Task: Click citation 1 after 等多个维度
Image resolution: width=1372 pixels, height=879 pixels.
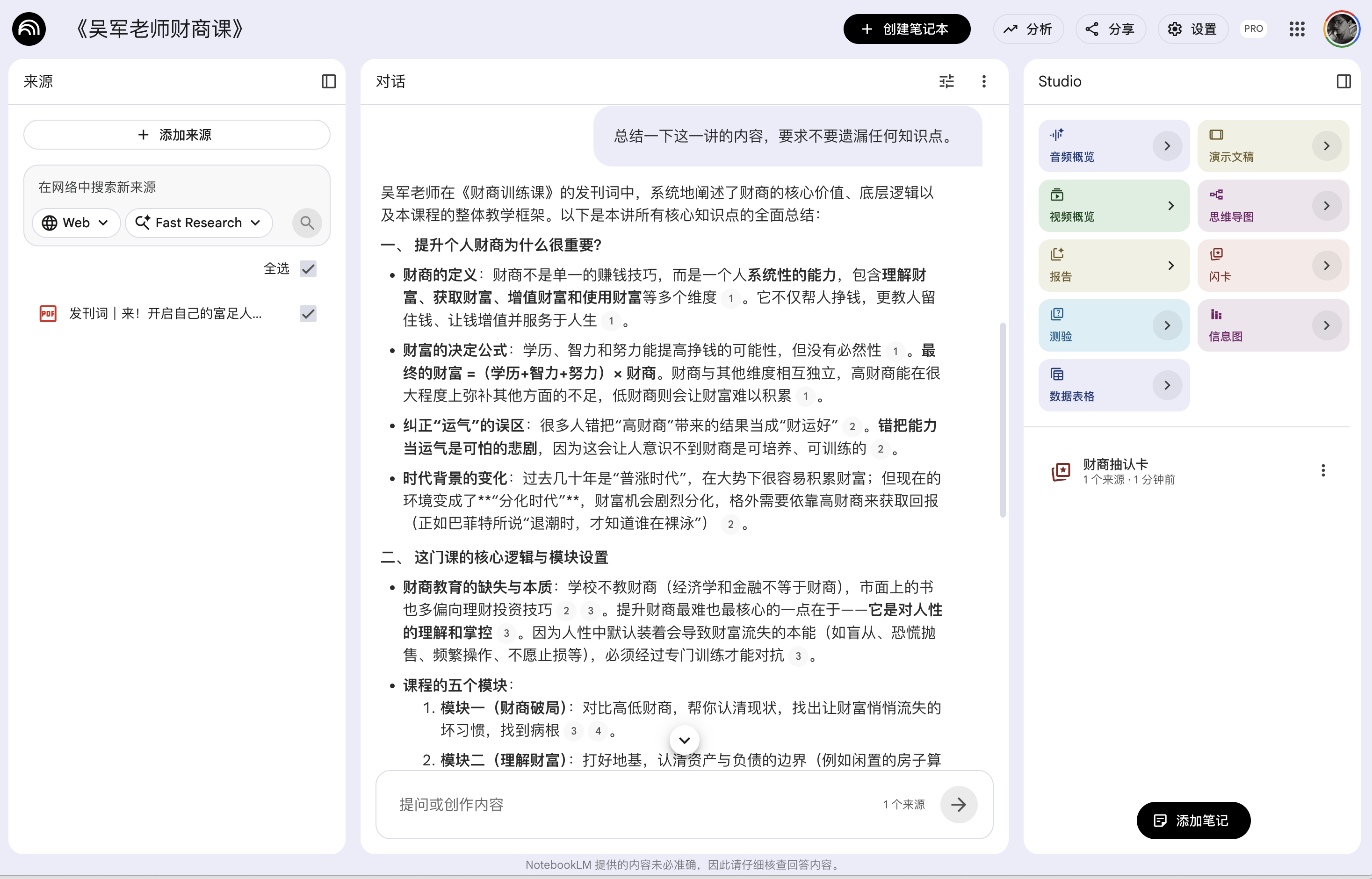Action: (730, 298)
